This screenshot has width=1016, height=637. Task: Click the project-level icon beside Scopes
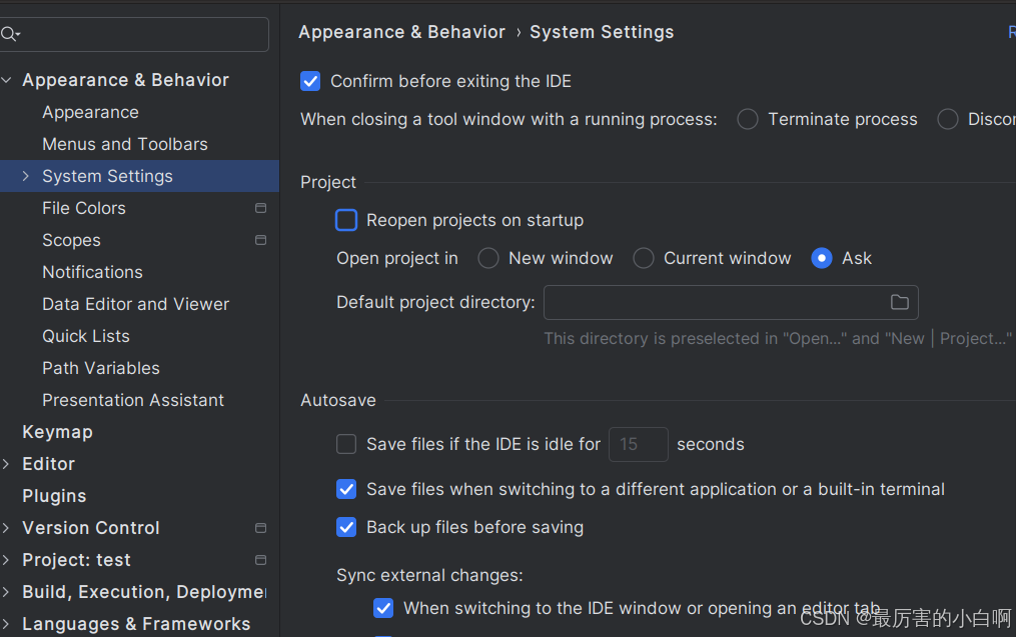pyautogui.click(x=261, y=240)
